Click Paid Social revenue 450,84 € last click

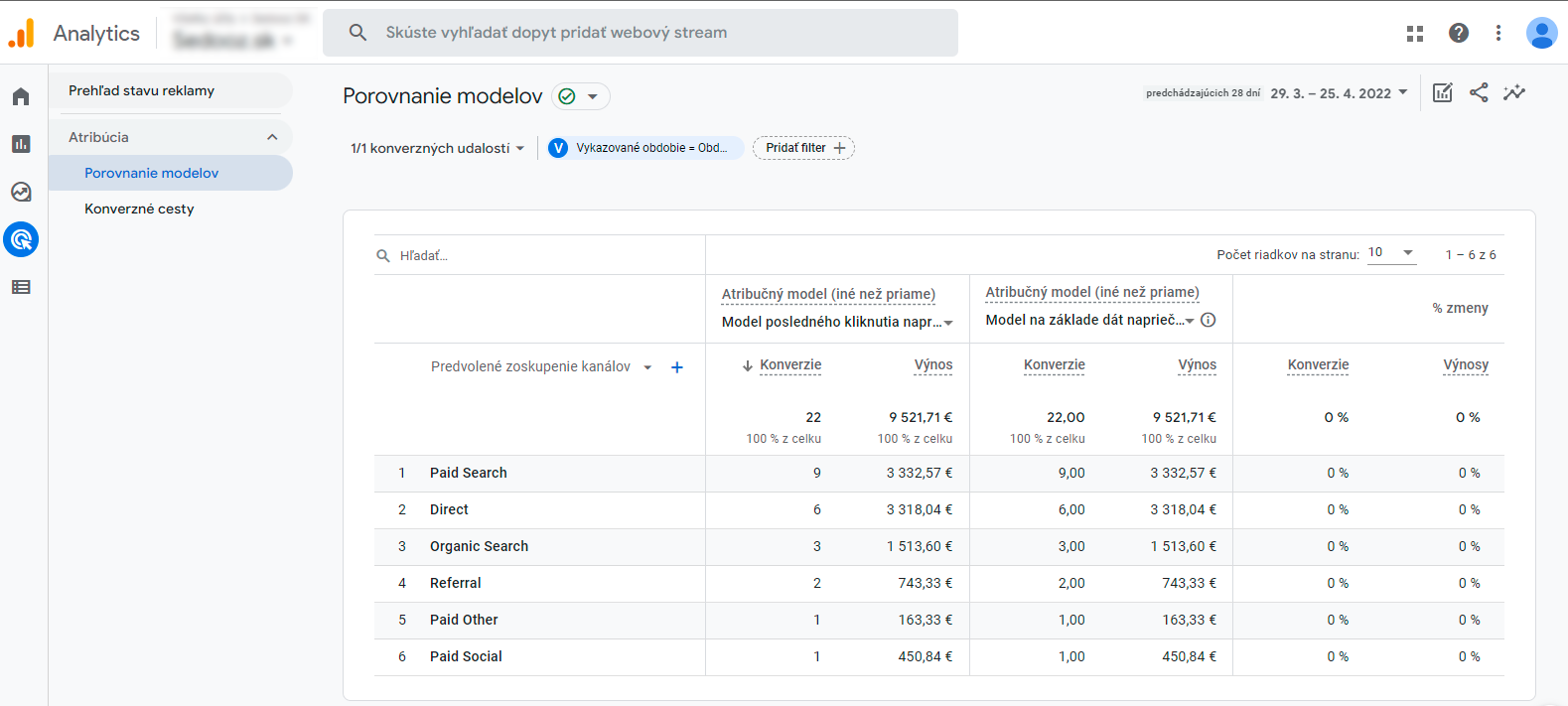click(x=925, y=656)
